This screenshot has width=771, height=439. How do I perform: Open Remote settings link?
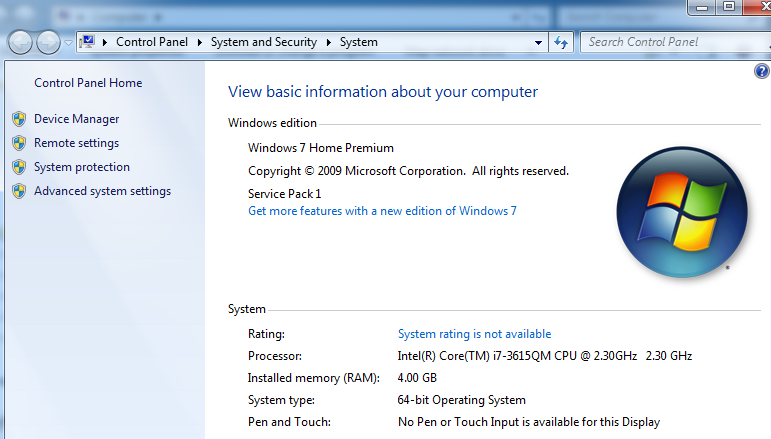(x=77, y=143)
